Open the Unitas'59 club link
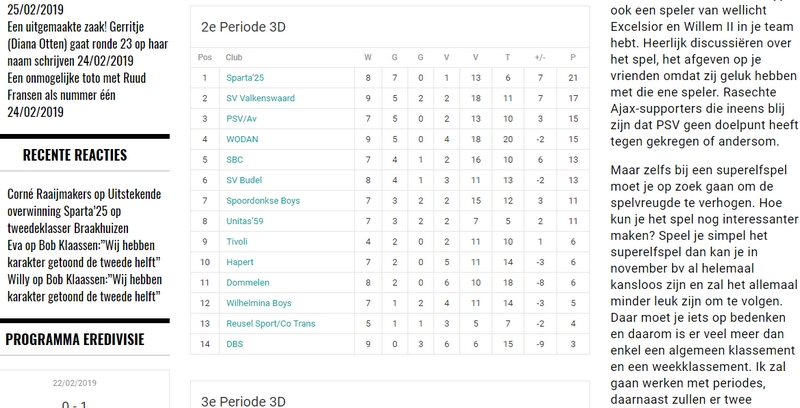 [x=244, y=221]
